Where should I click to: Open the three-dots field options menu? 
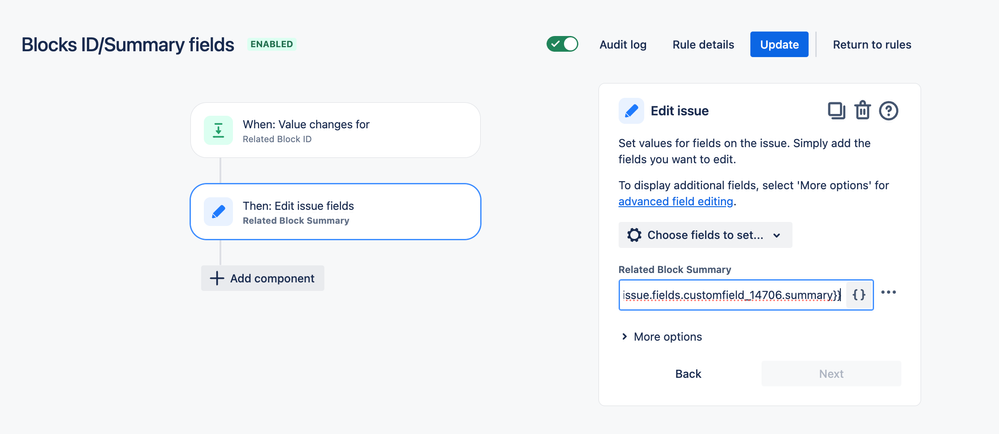[x=889, y=293]
